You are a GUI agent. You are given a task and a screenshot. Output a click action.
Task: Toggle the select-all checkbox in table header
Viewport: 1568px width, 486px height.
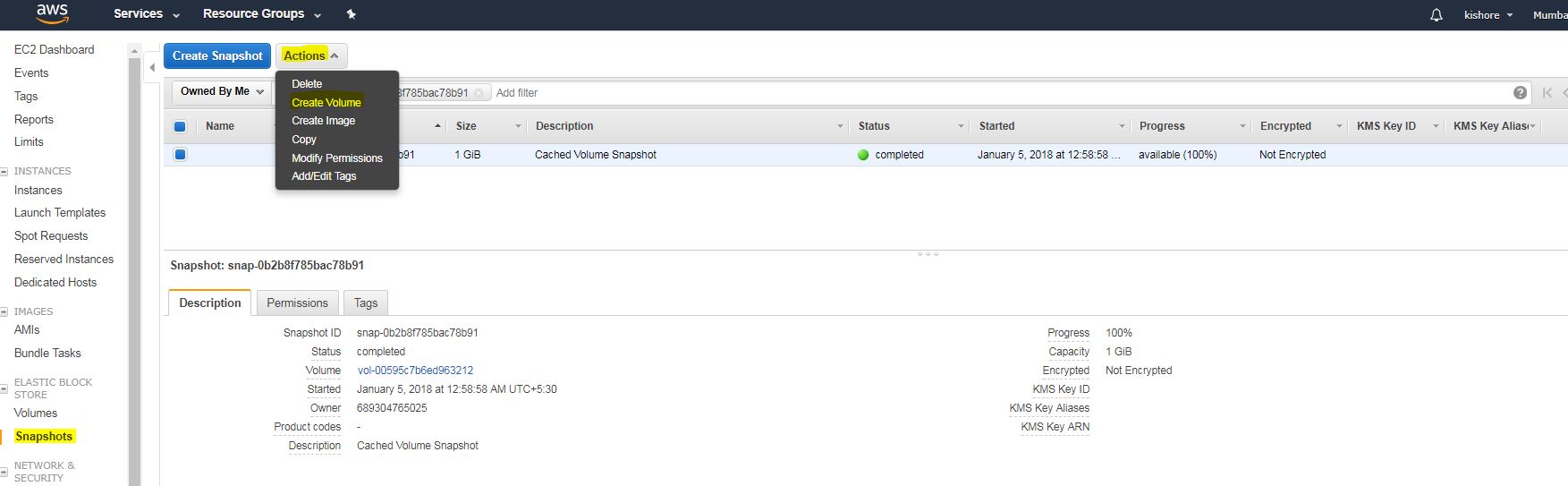[180, 126]
